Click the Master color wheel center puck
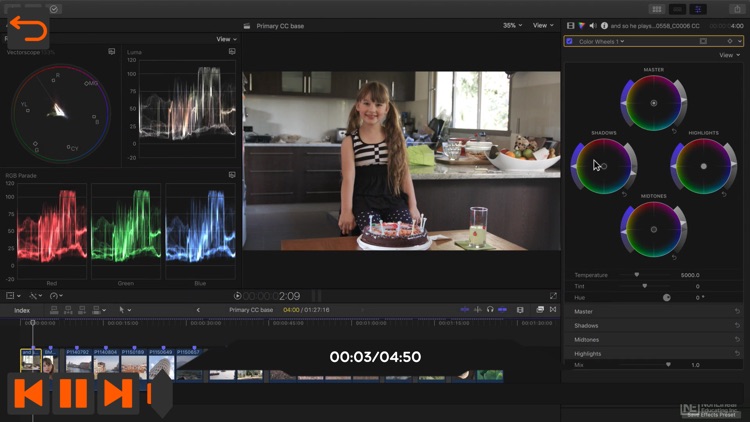The image size is (750, 422). click(x=654, y=103)
